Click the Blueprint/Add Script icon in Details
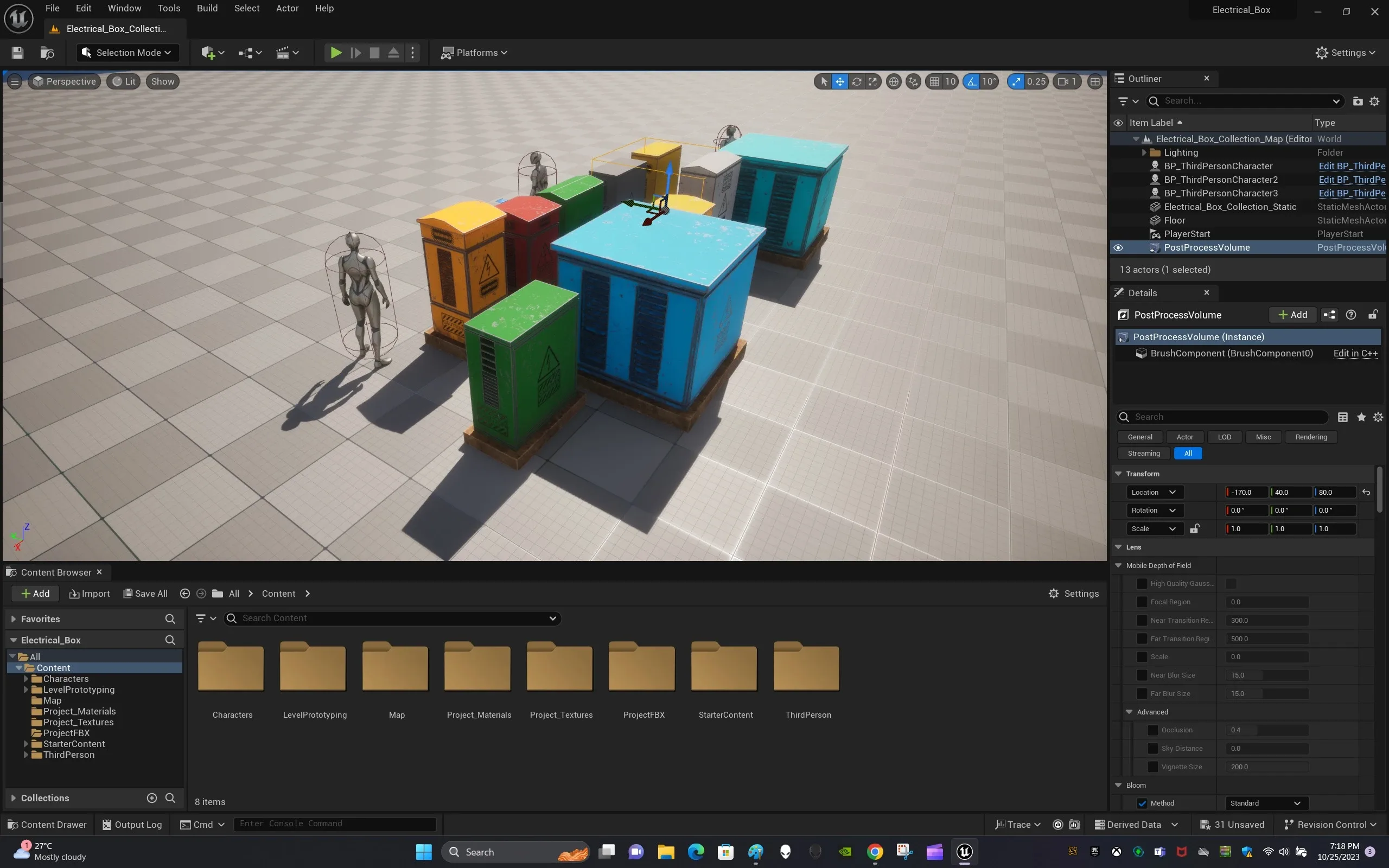Viewport: 1389px width, 868px height. click(1329, 315)
